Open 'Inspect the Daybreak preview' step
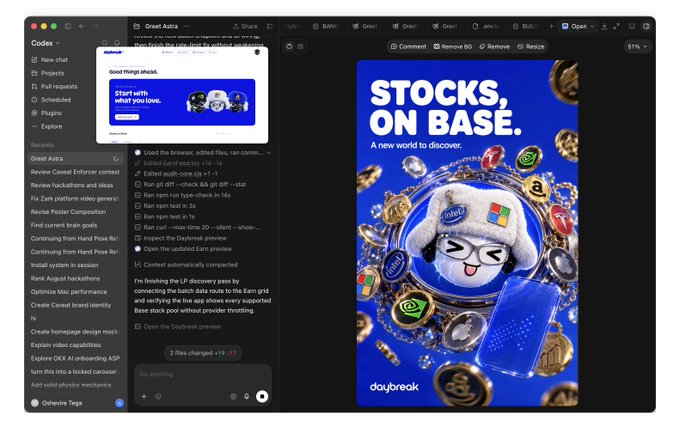680x445 pixels. tap(180, 238)
